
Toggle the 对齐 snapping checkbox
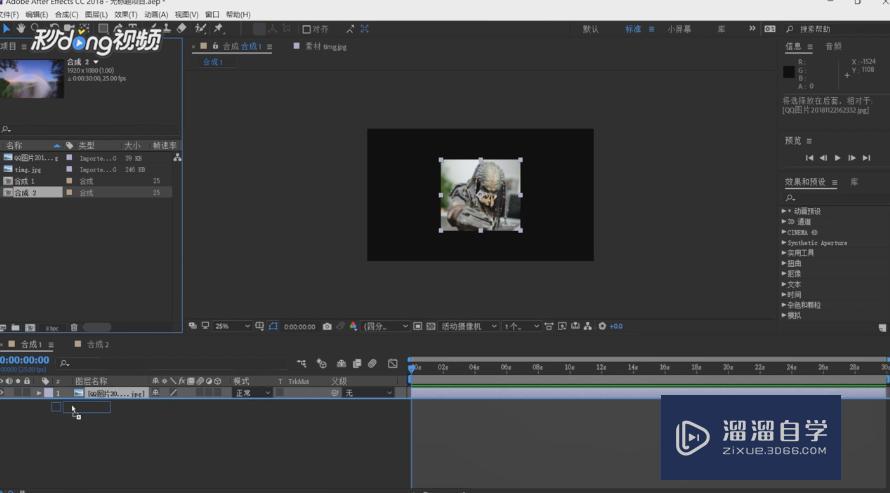[x=307, y=29]
